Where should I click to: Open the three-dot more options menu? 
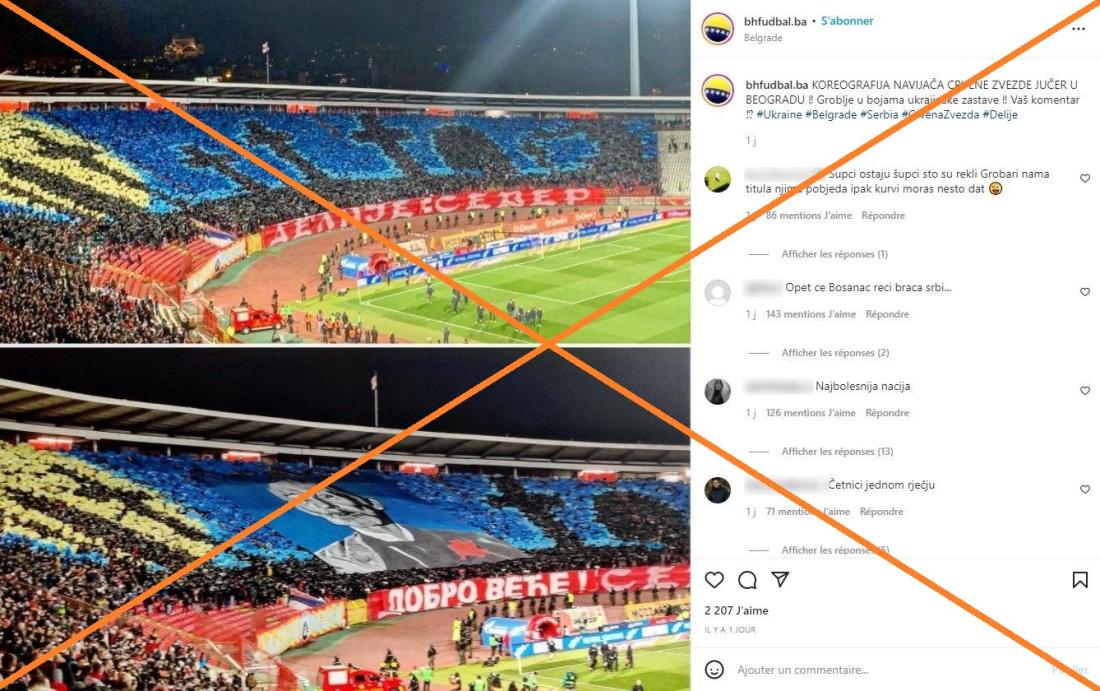coord(1078,29)
